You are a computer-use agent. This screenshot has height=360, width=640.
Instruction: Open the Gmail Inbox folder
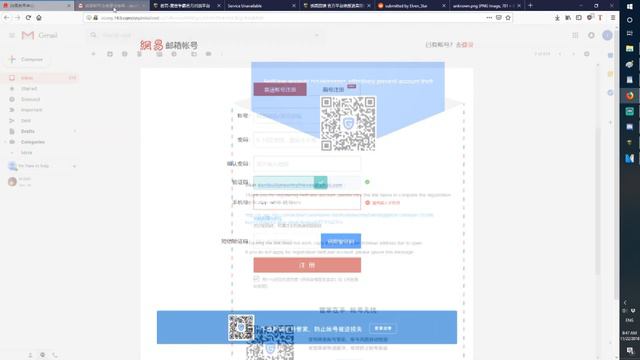(x=40, y=78)
